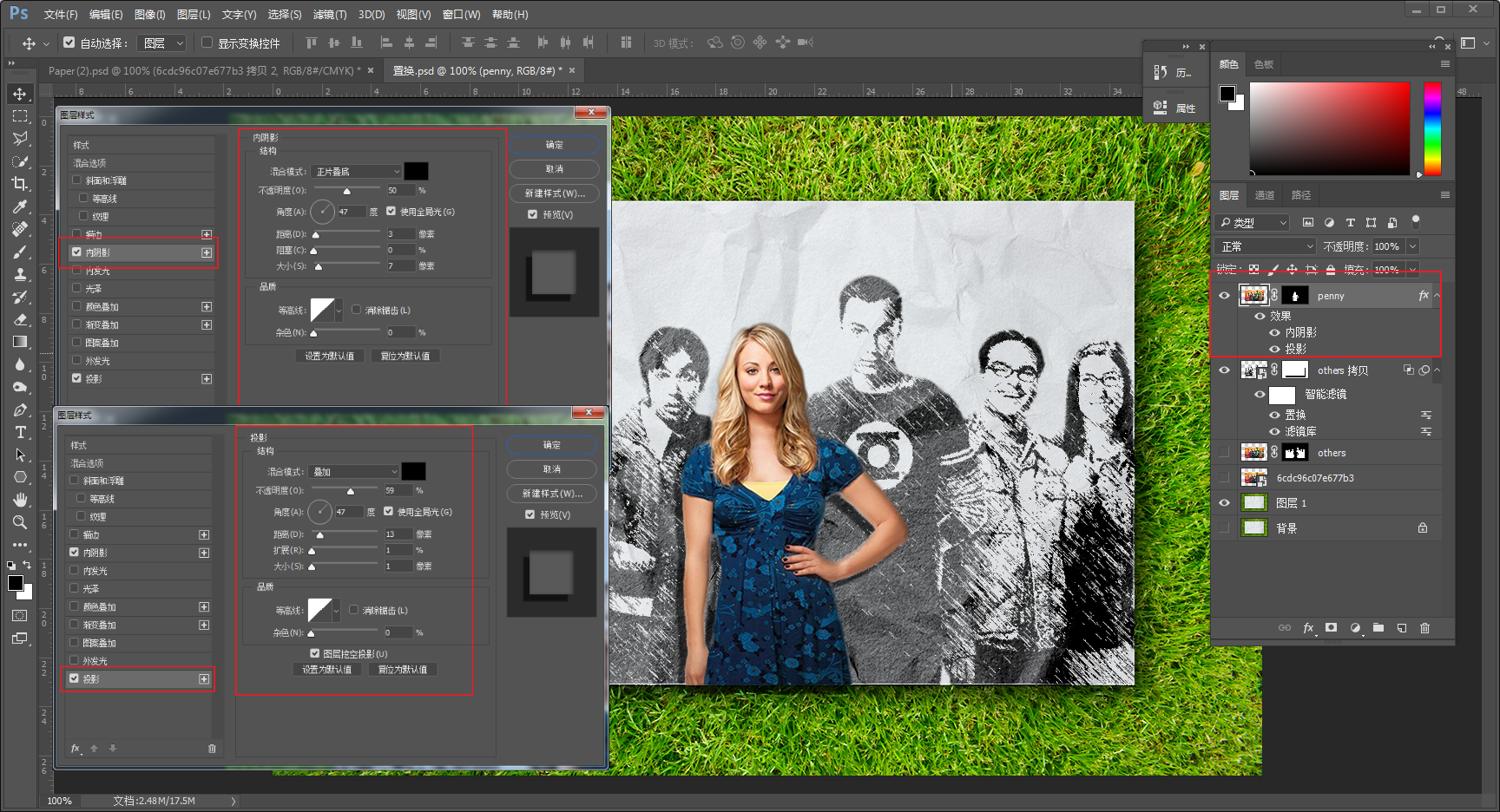Click 新建样式 button in lower dialog
The height and width of the screenshot is (812, 1500).
click(552, 494)
